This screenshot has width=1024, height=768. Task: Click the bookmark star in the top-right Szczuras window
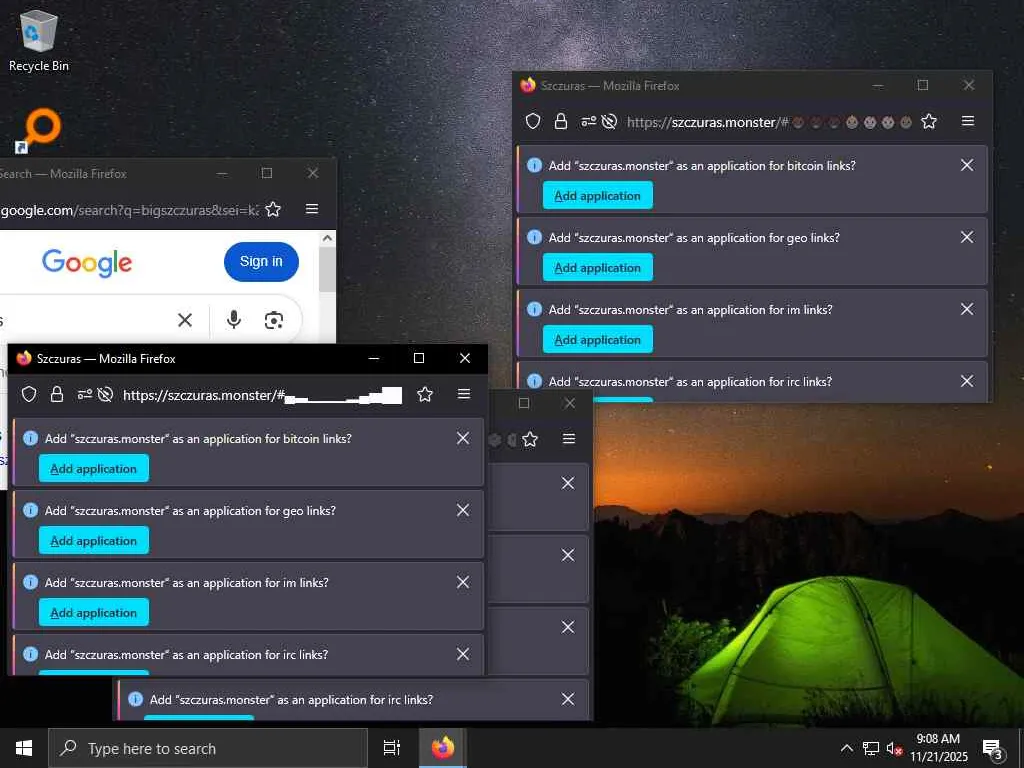929,121
